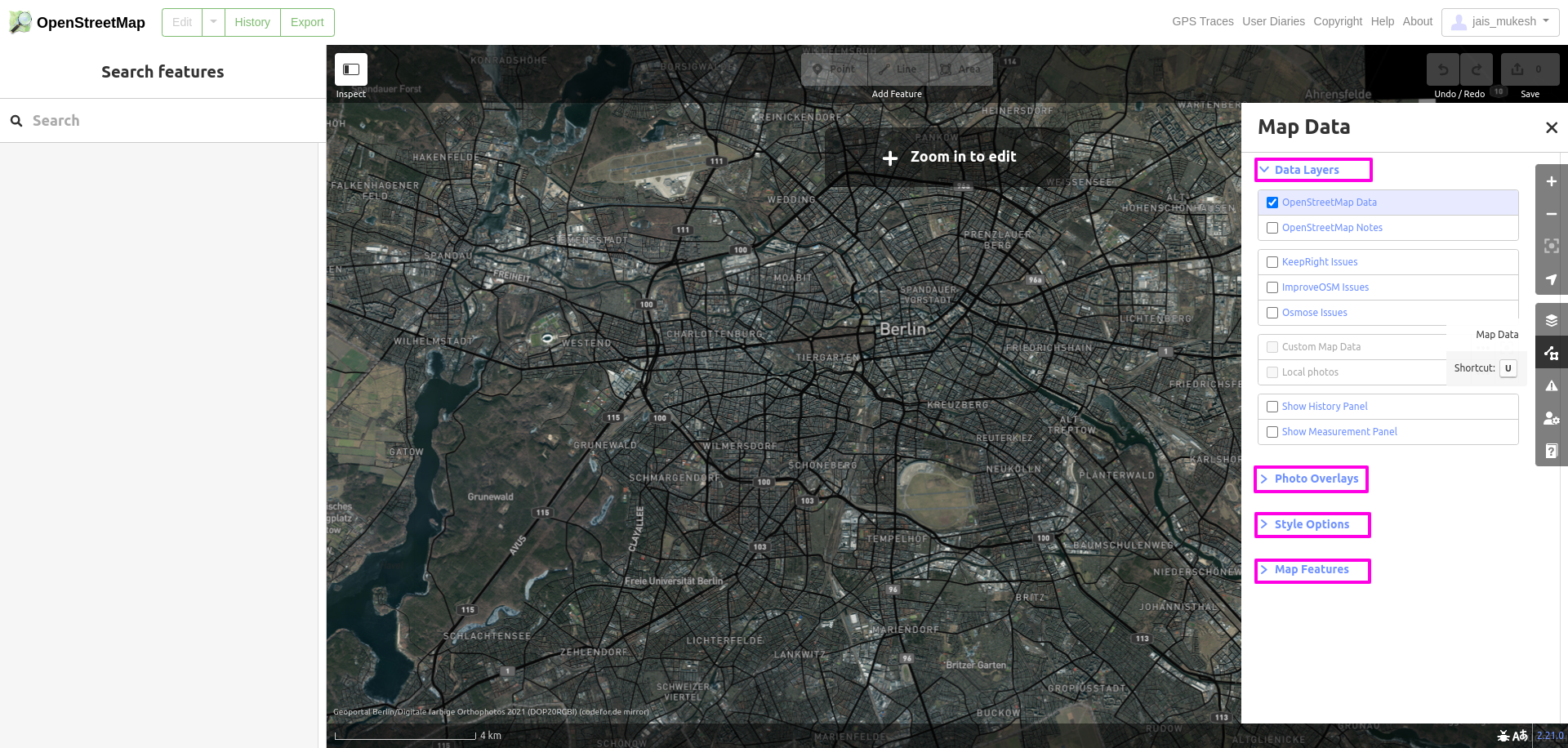Click the Berlin city label on map
The image size is (1568, 748).
coord(902,329)
